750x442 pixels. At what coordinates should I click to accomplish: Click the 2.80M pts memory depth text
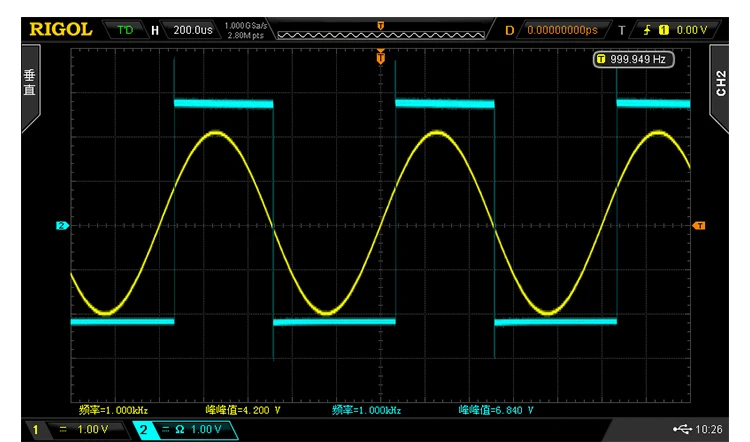click(246, 35)
